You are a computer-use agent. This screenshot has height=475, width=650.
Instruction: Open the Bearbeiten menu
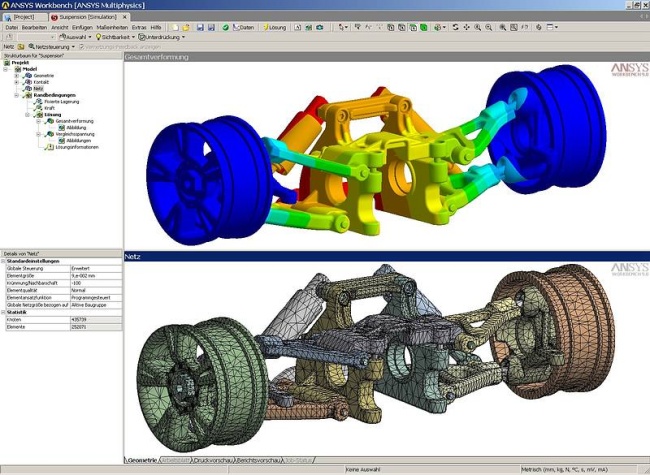point(34,27)
